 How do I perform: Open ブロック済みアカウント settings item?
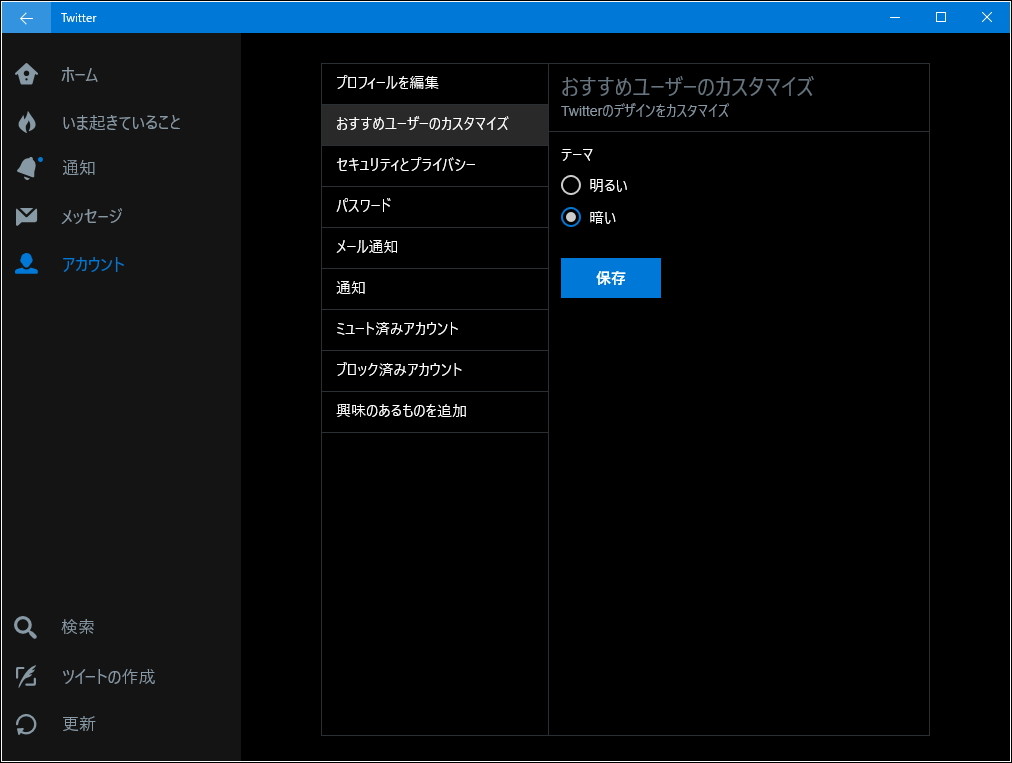pyautogui.click(x=435, y=371)
